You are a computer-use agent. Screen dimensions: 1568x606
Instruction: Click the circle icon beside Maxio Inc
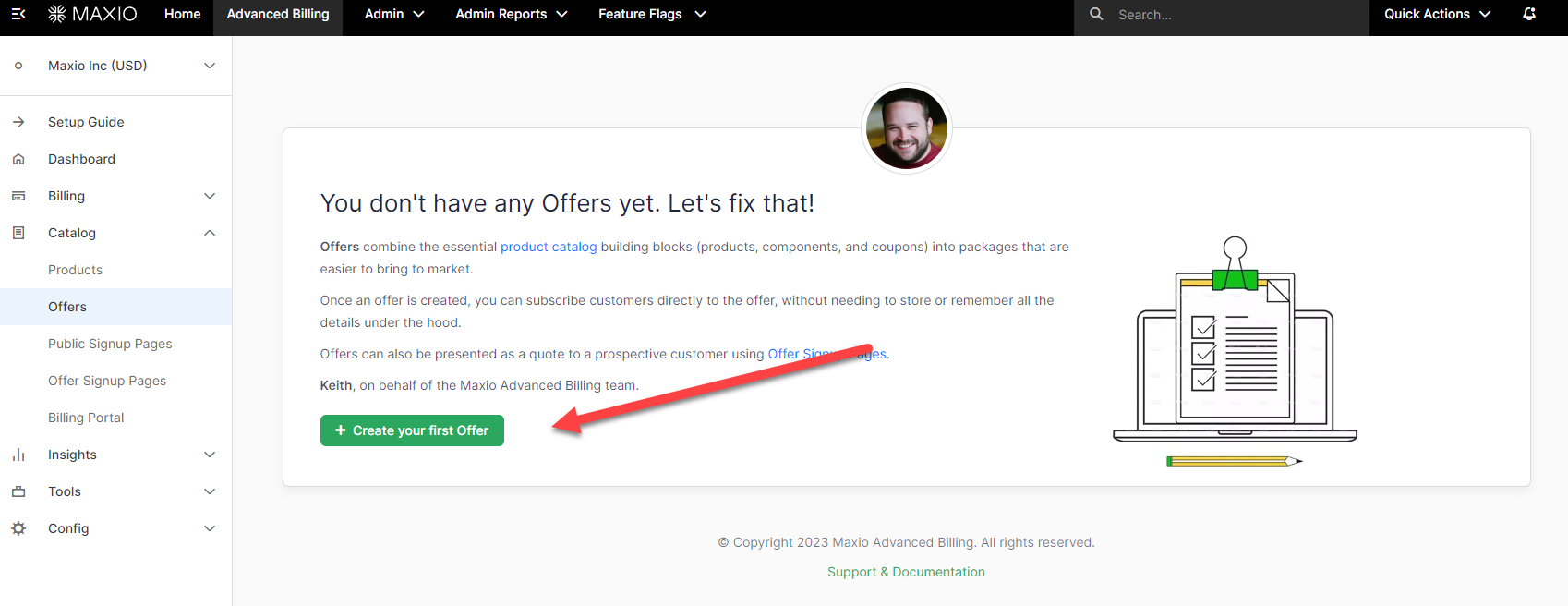pos(18,66)
